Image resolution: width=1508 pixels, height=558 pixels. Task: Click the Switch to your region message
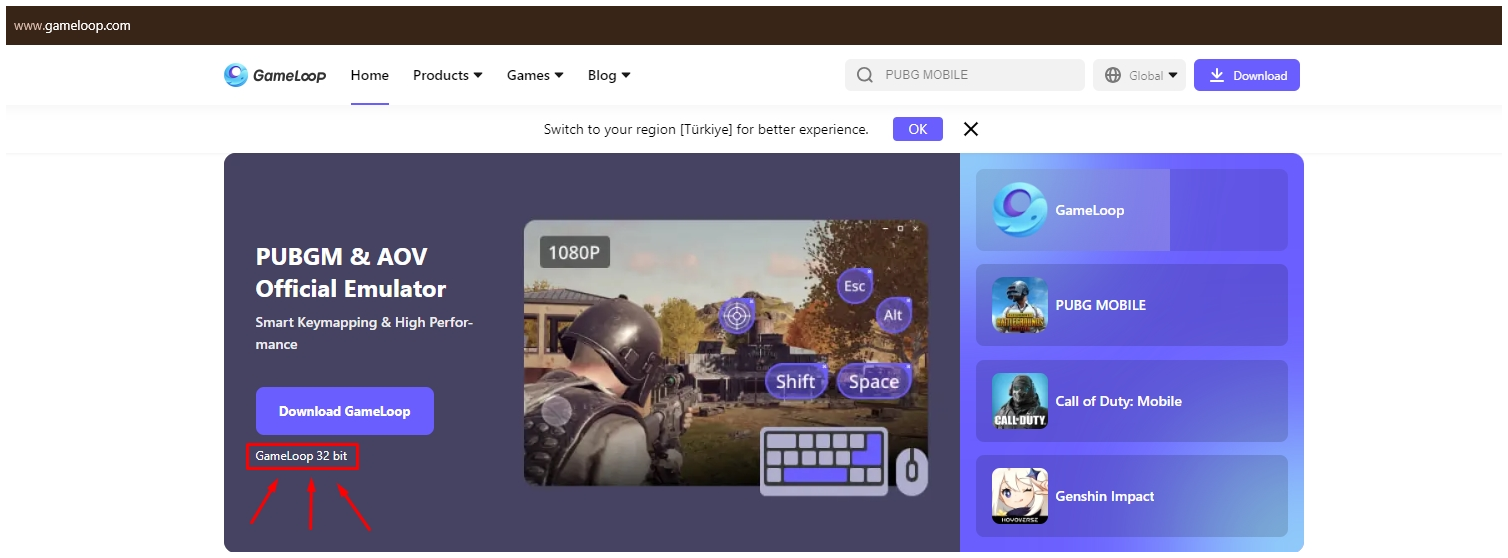coord(706,129)
